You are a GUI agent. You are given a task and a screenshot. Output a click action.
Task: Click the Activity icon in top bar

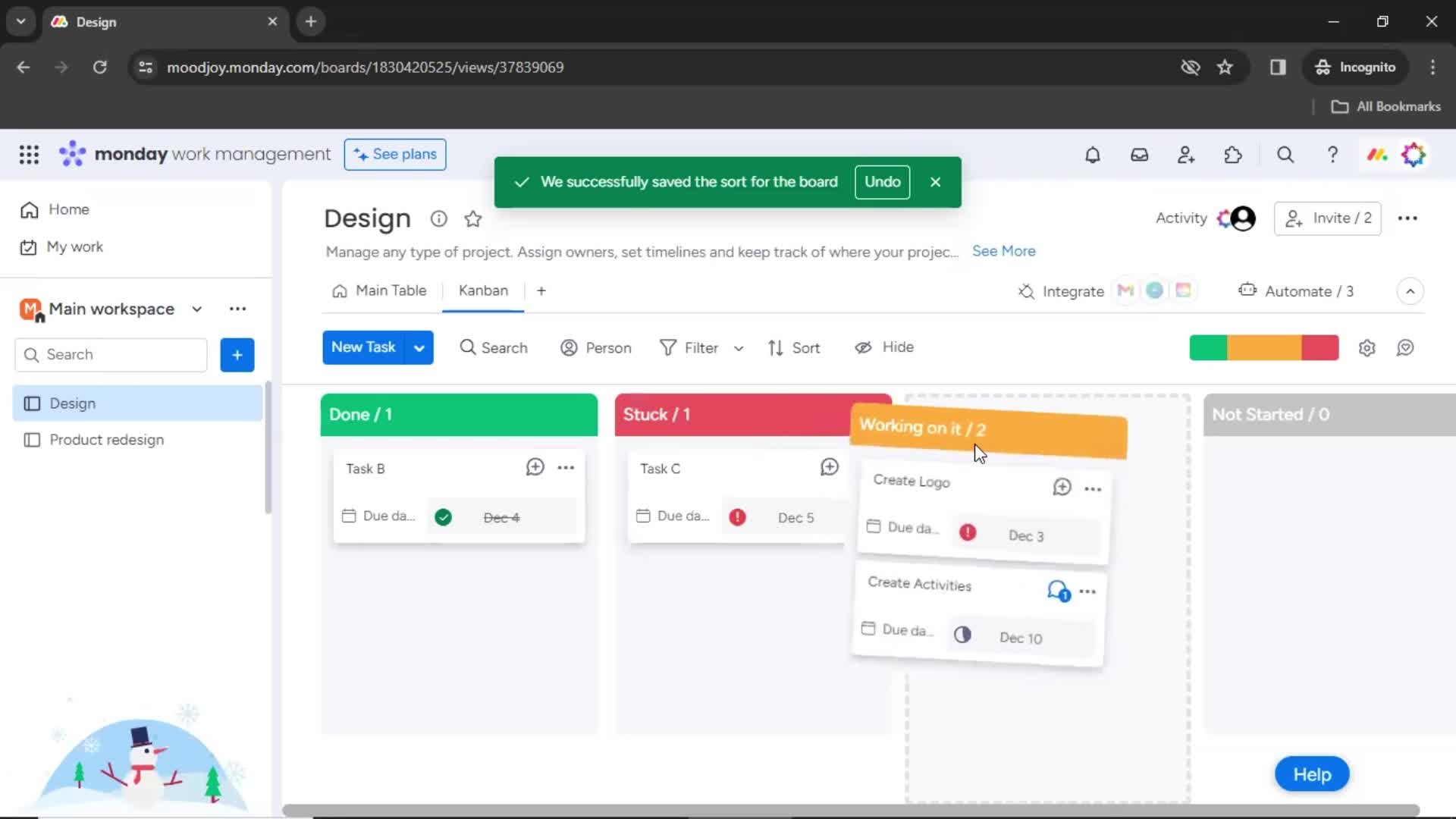pos(1181,218)
